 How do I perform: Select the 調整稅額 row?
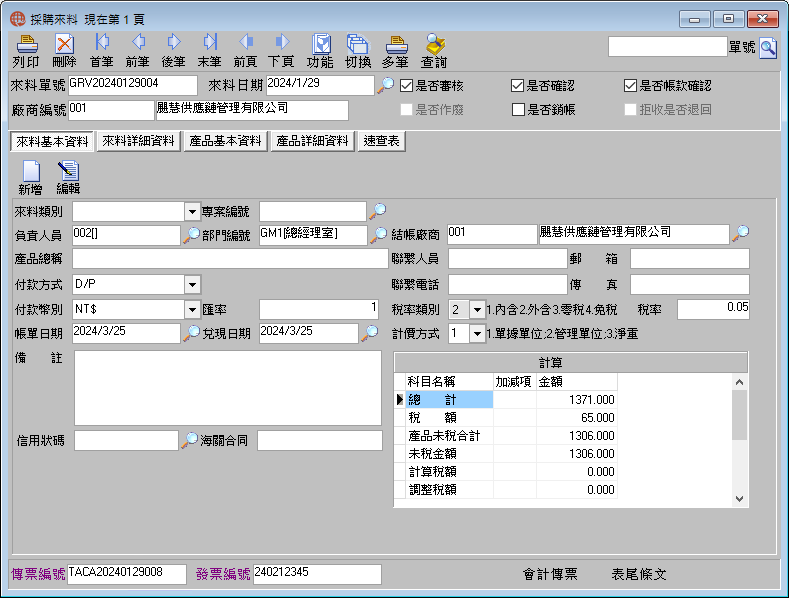coord(506,490)
